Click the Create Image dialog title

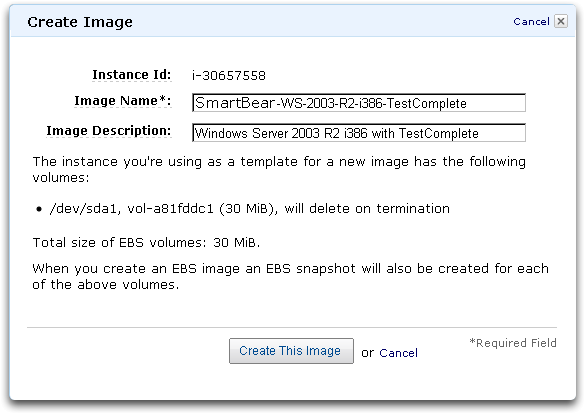coord(80,22)
